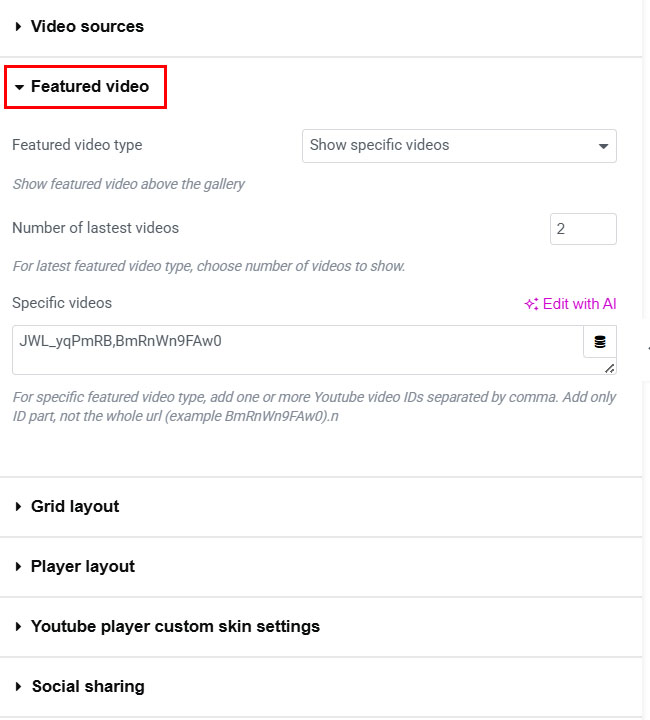Screen dimensions: 650x720
Task: Click the triangle arrow beside Grid layout
Action: (19, 507)
